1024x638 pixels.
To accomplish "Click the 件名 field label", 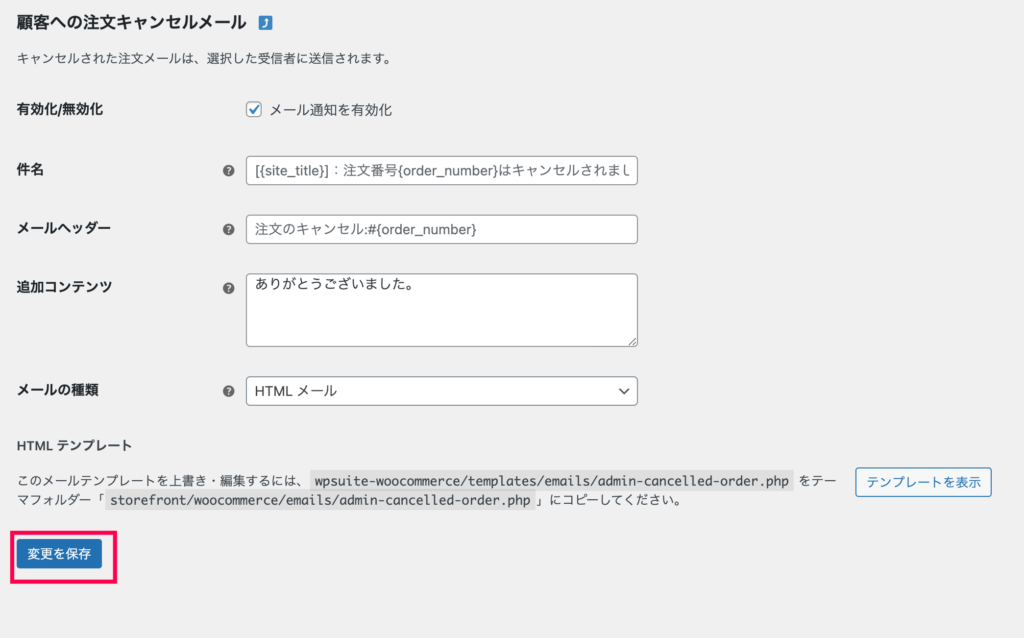I will pos(30,170).
